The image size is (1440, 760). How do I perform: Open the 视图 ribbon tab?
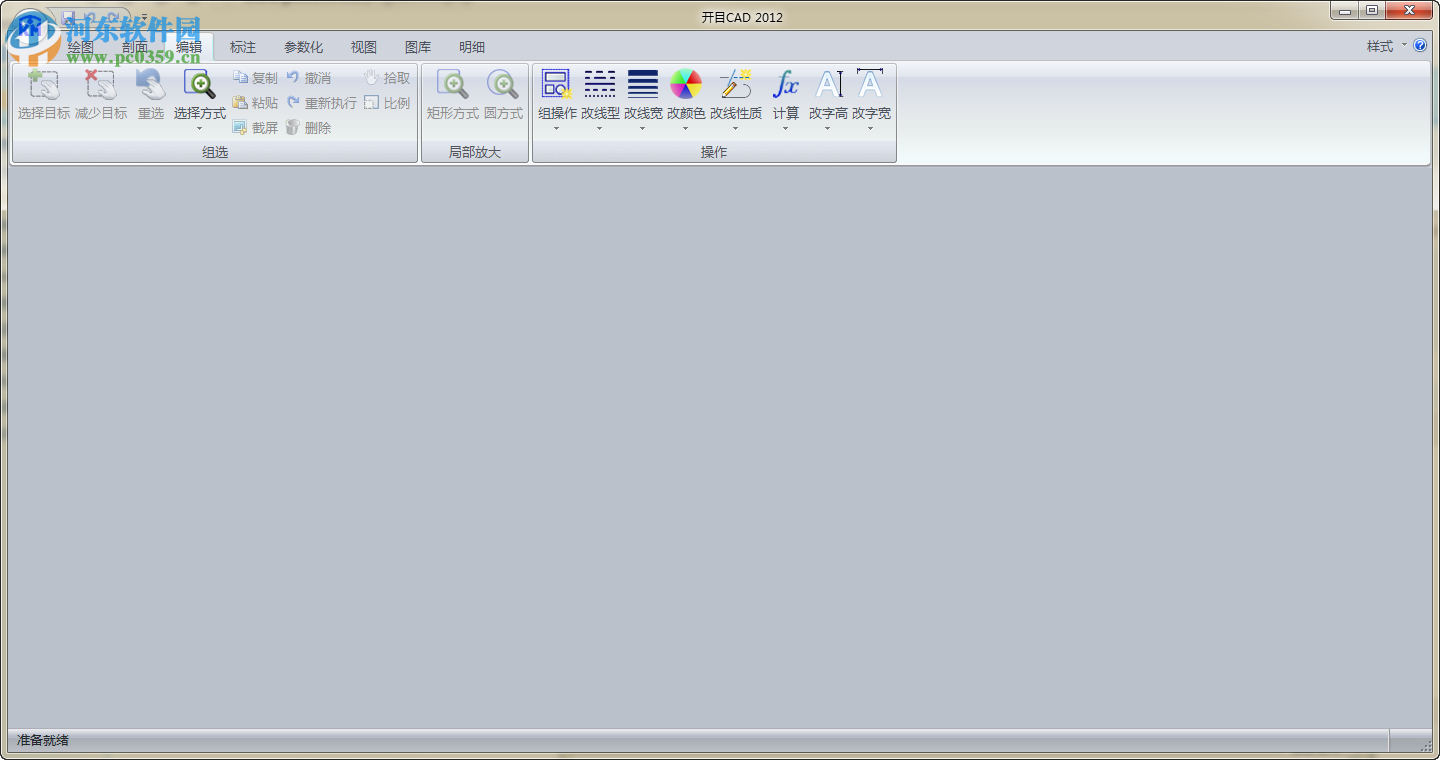[x=364, y=47]
